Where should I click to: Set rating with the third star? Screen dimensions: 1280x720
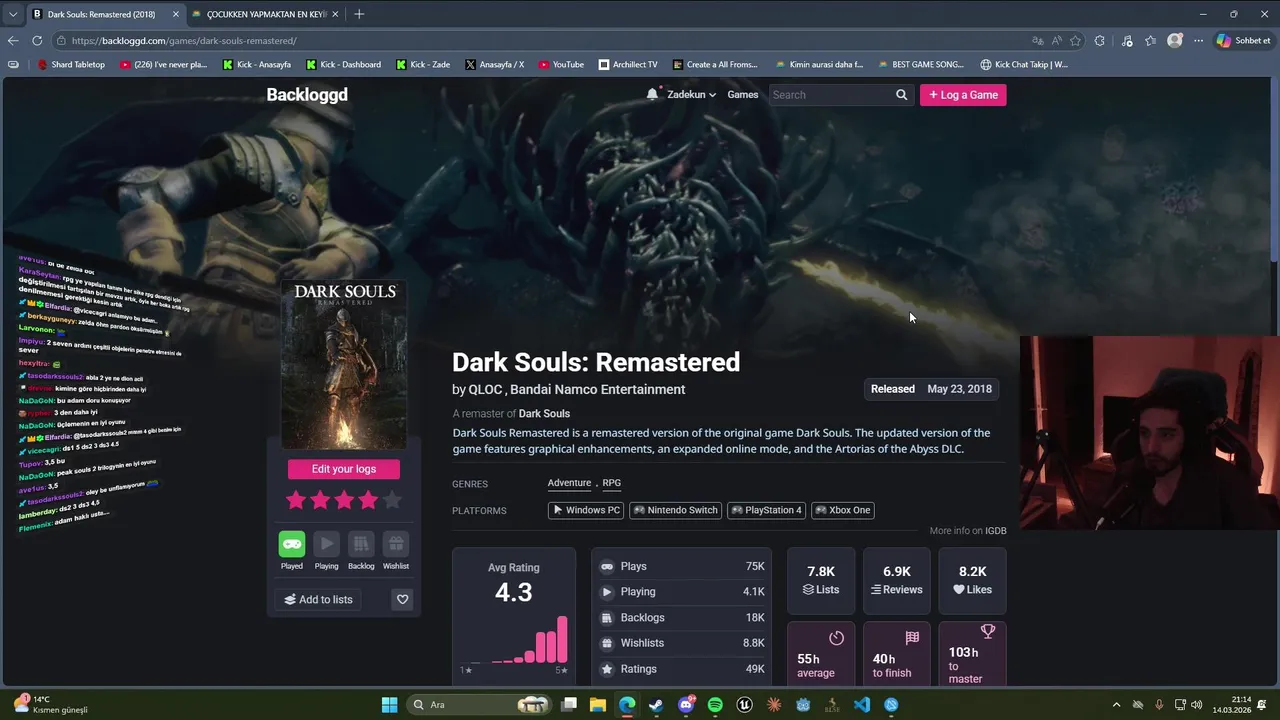tap(344, 500)
